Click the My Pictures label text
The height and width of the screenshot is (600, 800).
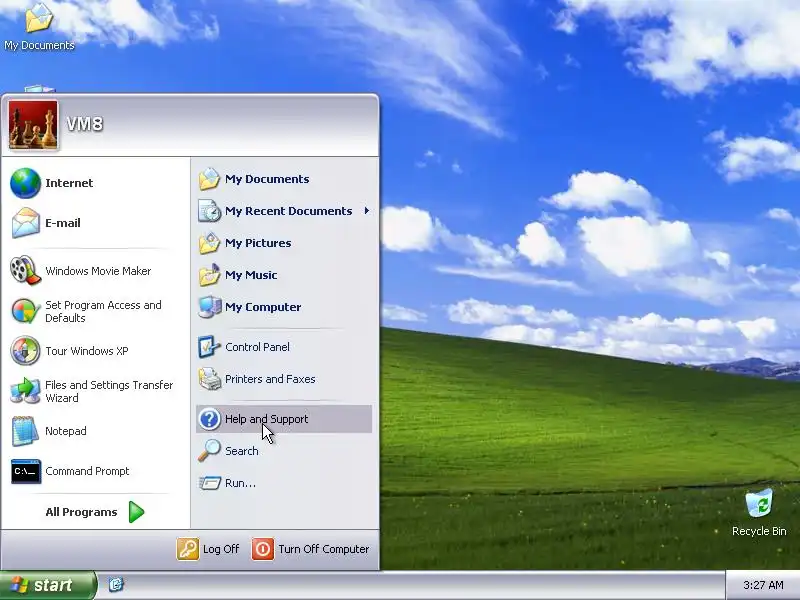258,243
